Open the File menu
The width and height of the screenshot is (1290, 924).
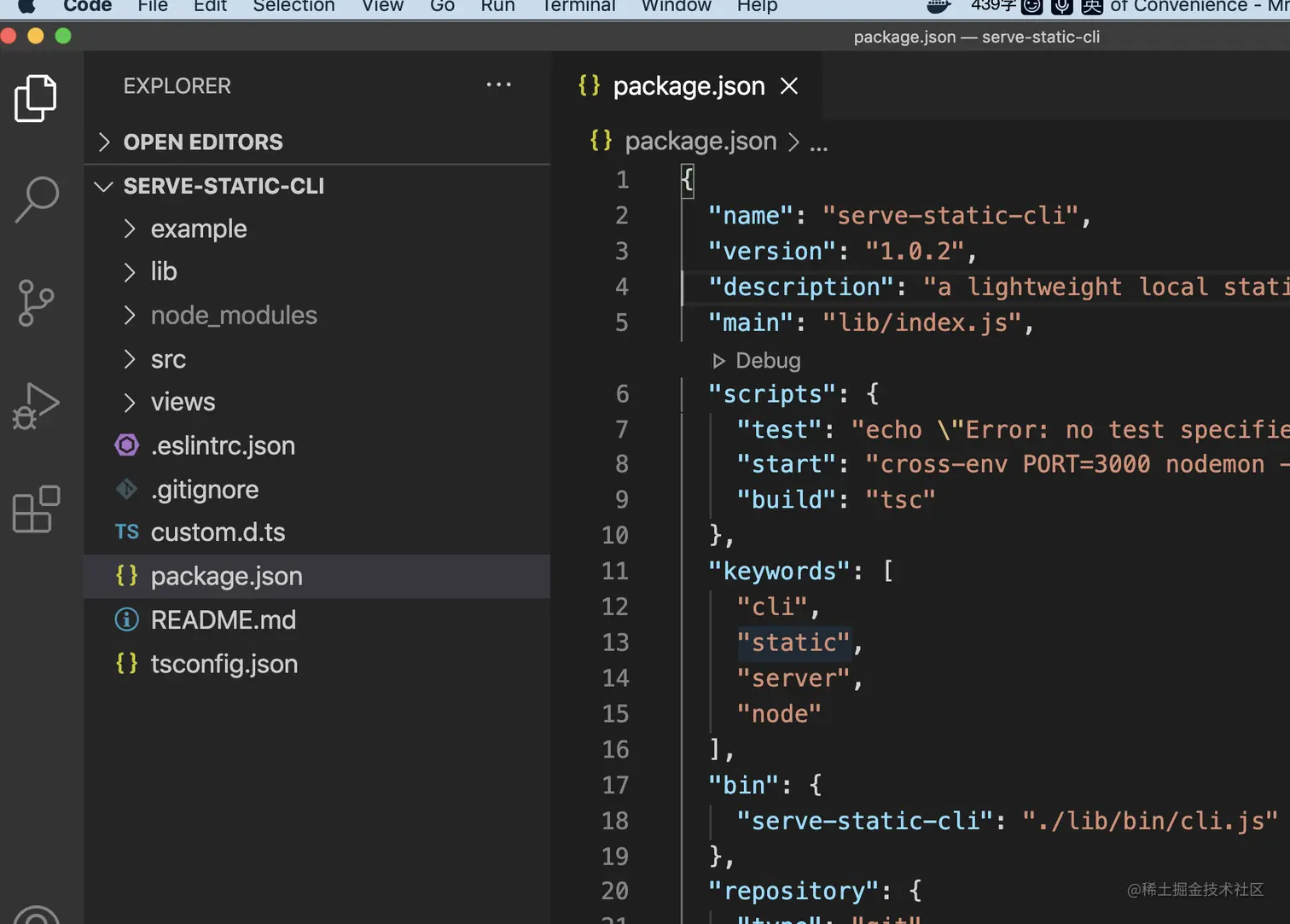pyautogui.click(x=153, y=6)
